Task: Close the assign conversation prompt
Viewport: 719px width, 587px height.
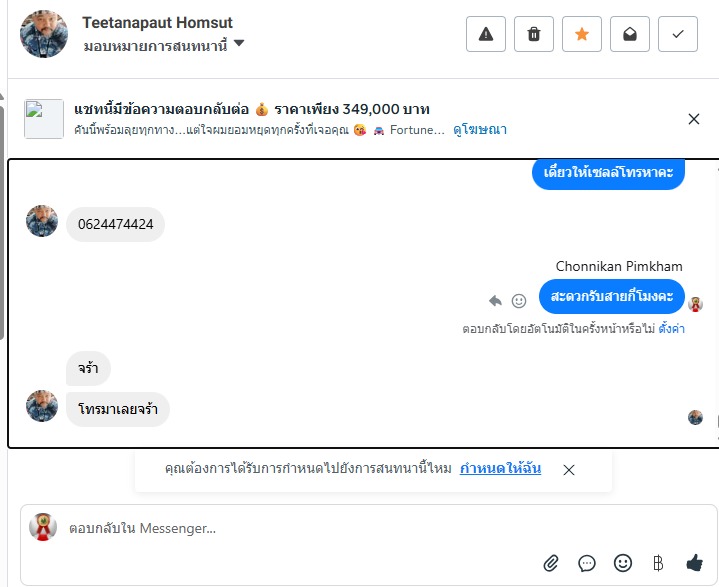Action: click(x=569, y=469)
